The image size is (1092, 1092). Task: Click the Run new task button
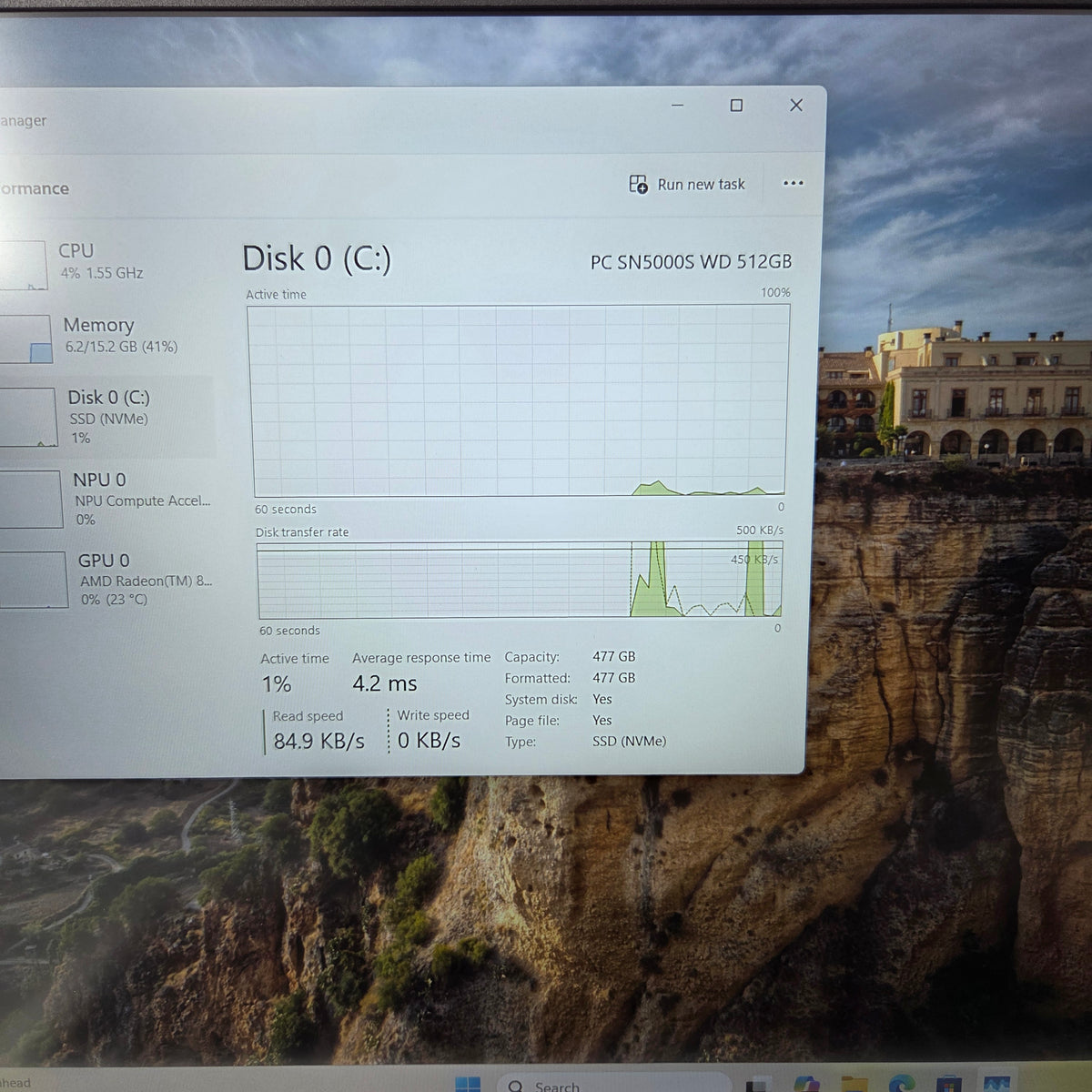687,185
